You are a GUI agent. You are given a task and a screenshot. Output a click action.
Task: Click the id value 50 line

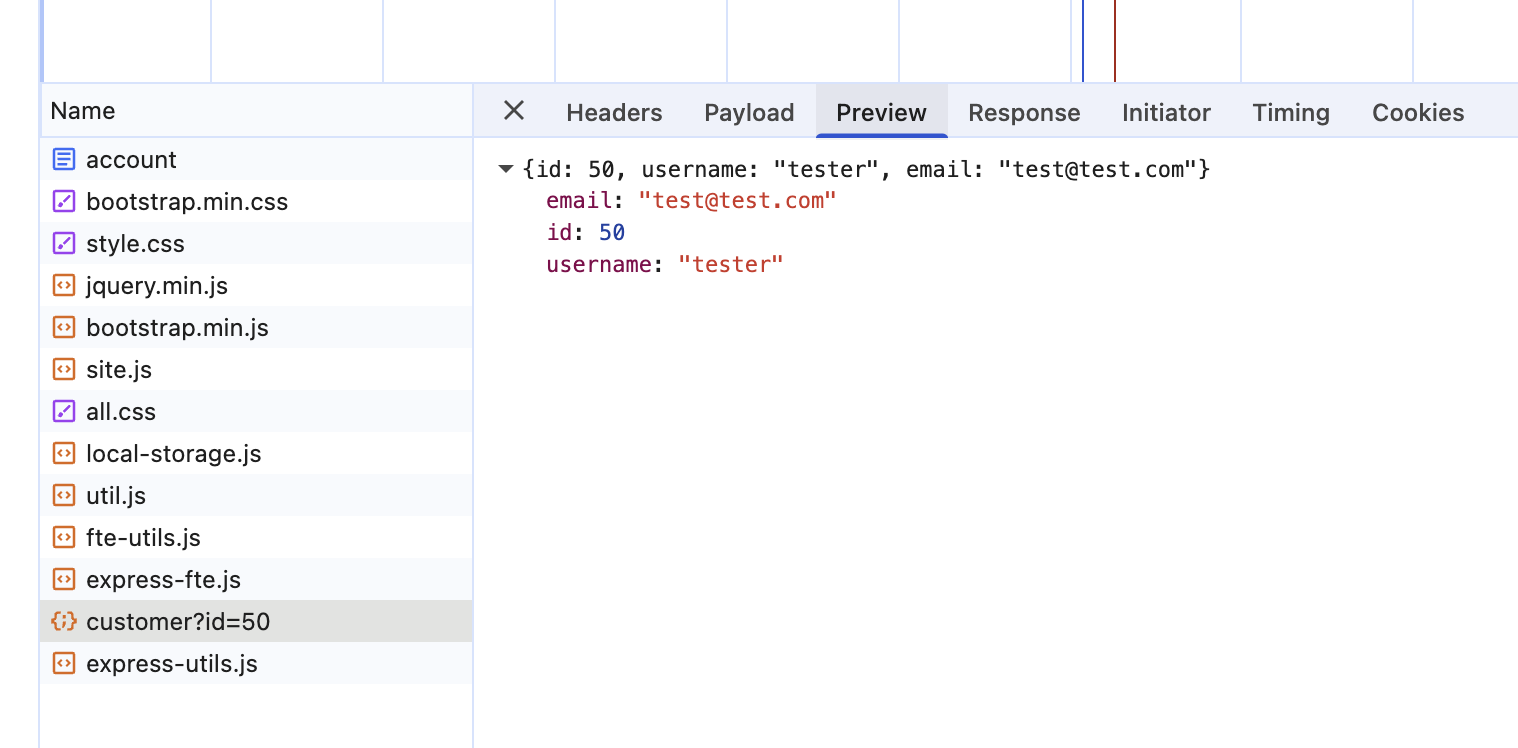click(585, 233)
